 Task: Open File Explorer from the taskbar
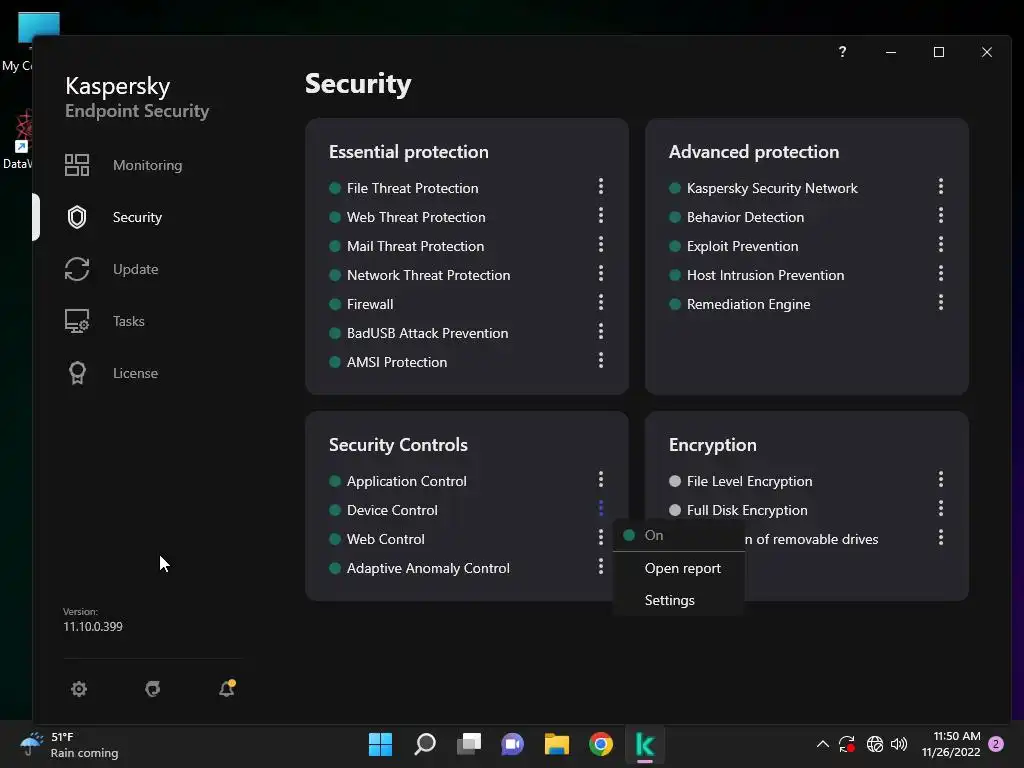pos(557,744)
